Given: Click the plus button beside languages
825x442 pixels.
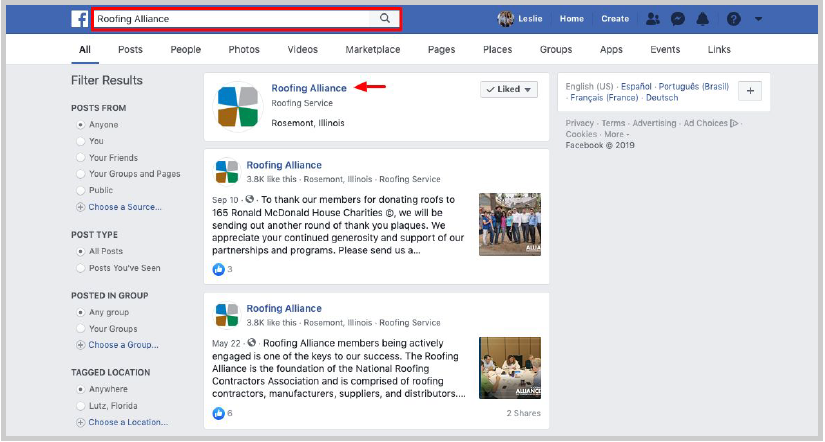Looking at the screenshot, I should [x=751, y=91].
